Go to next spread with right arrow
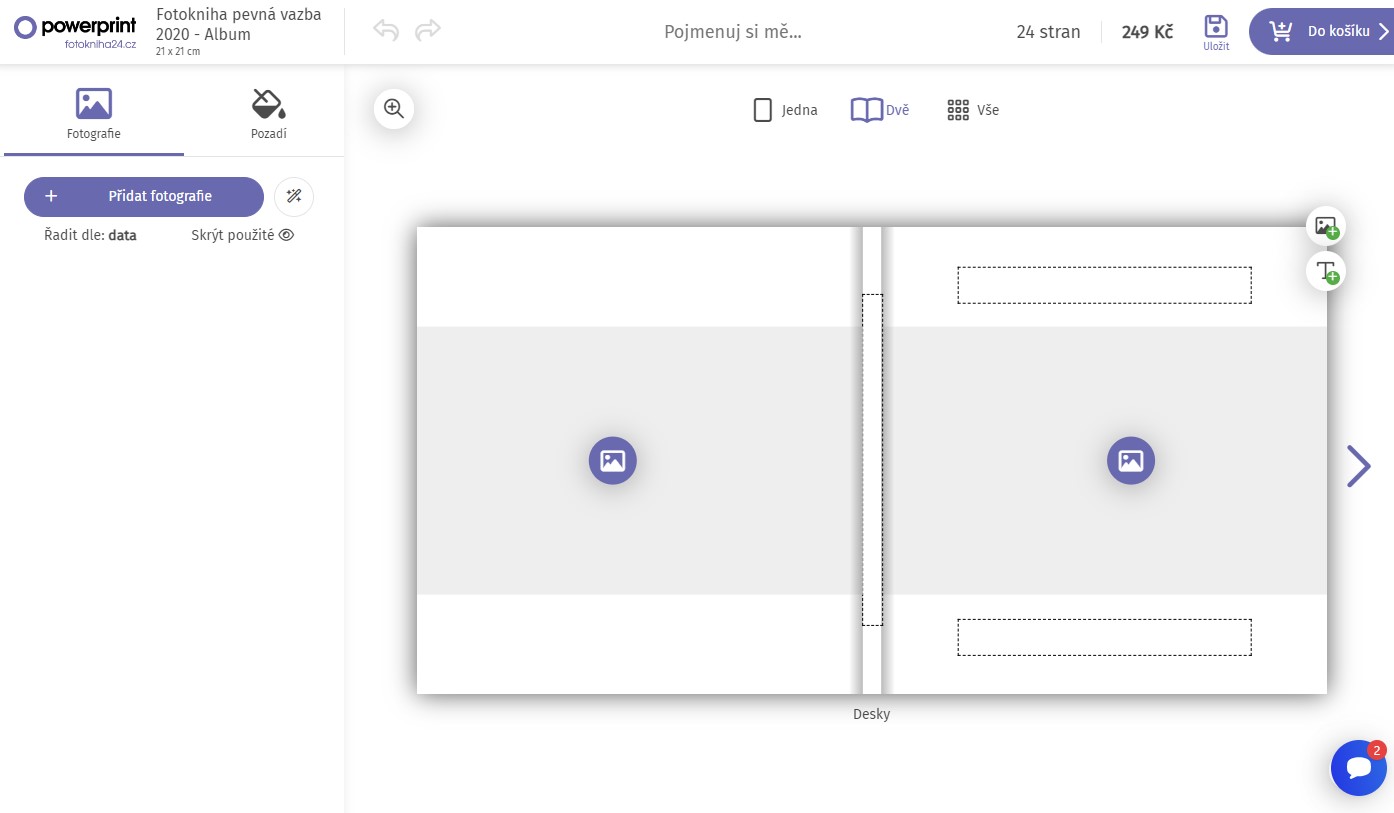Viewport: 1394px width, 813px height. pyautogui.click(x=1358, y=466)
